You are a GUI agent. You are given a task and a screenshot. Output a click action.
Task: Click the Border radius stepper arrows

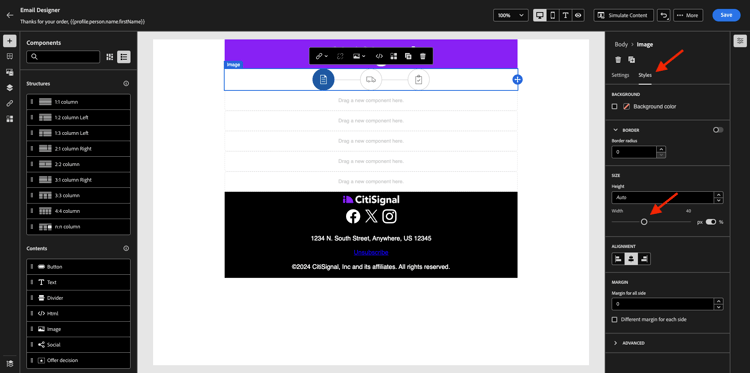click(x=662, y=152)
